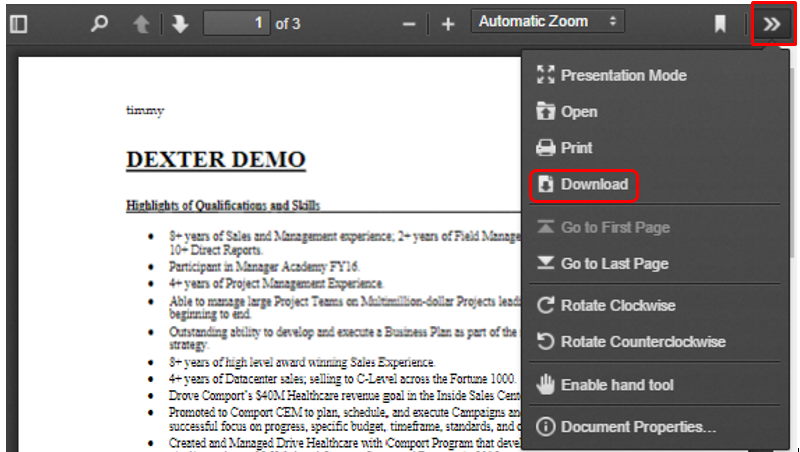Open the Automatic Zoom dropdown
The image size is (800, 452).
click(x=547, y=22)
